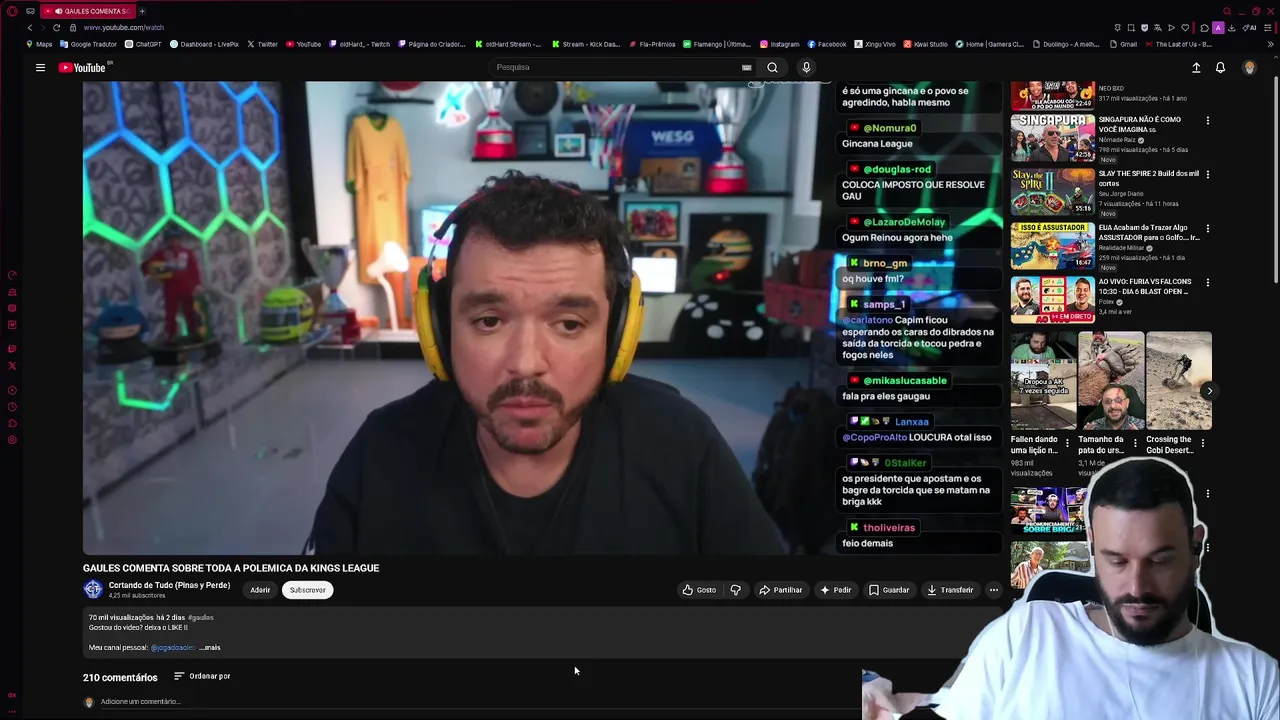Subscribe with the Subscrever button

(x=308, y=590)
